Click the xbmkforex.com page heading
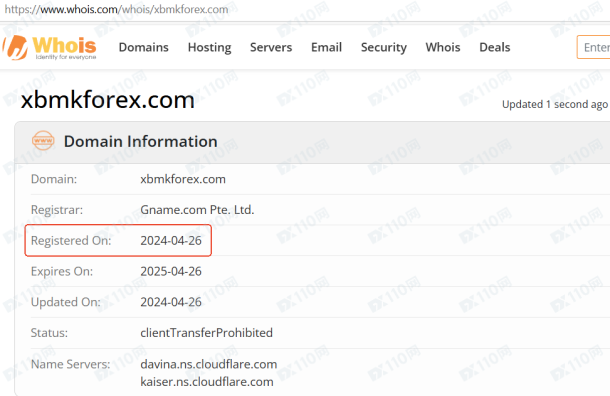Viewport: 610px width, 396px height. pos(107,100)
